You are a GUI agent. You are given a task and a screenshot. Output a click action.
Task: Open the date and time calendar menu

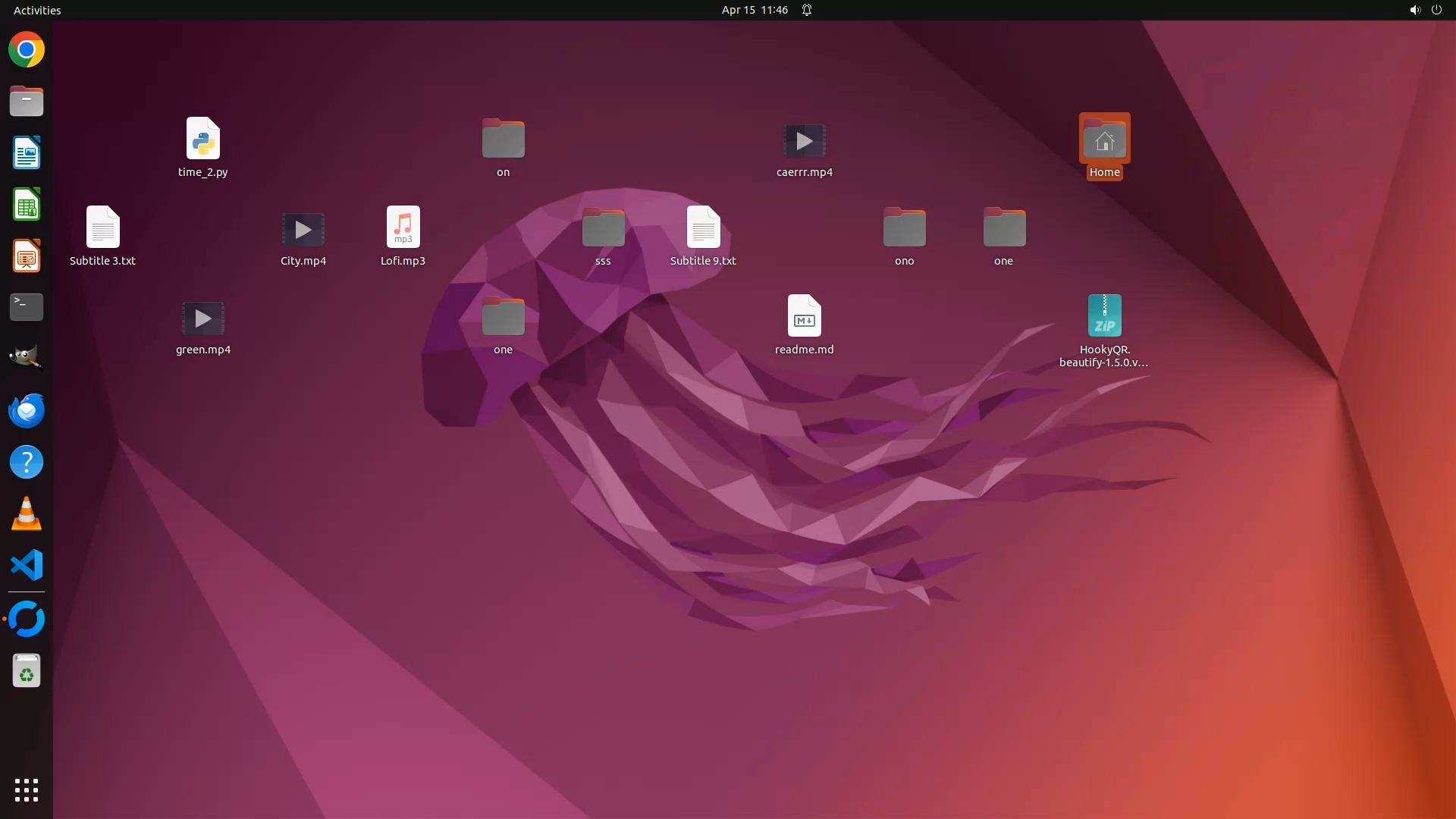pyautogui.click(x=754, y=10)
